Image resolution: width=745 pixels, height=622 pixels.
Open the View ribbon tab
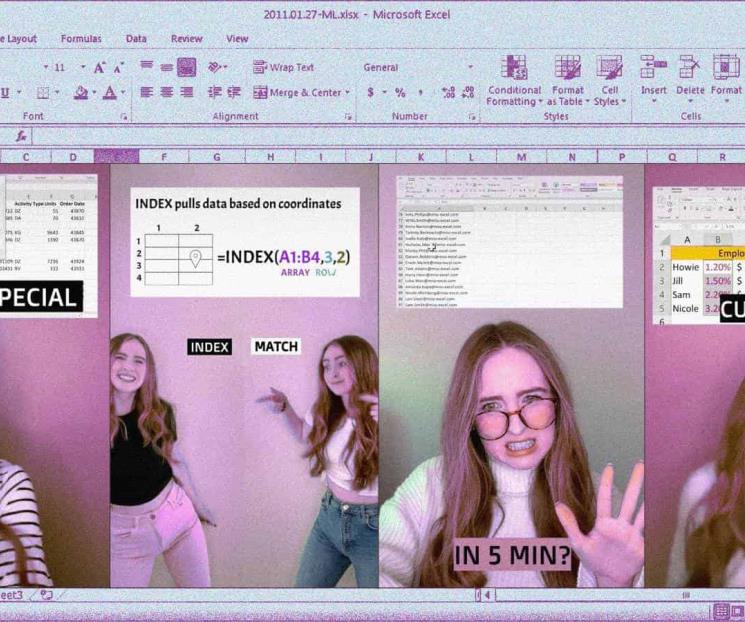pyautogui.click(x=237, y=39)
